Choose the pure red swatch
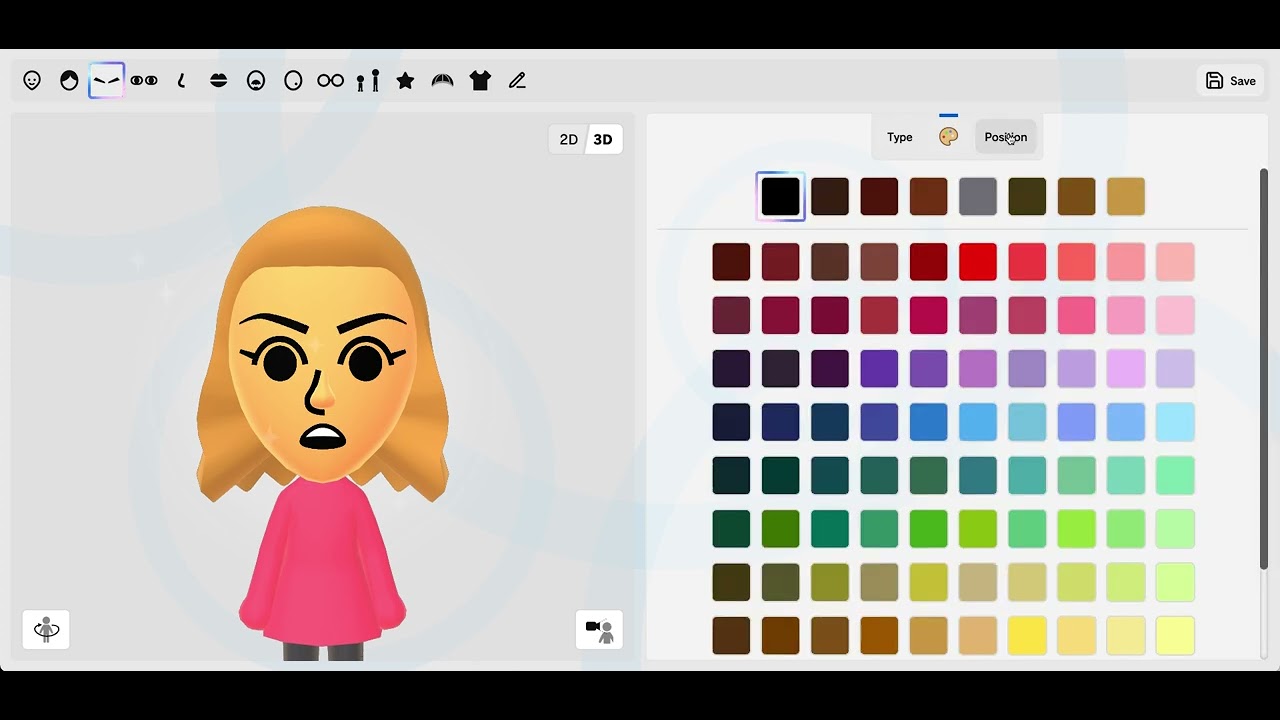 coord(978,262)
